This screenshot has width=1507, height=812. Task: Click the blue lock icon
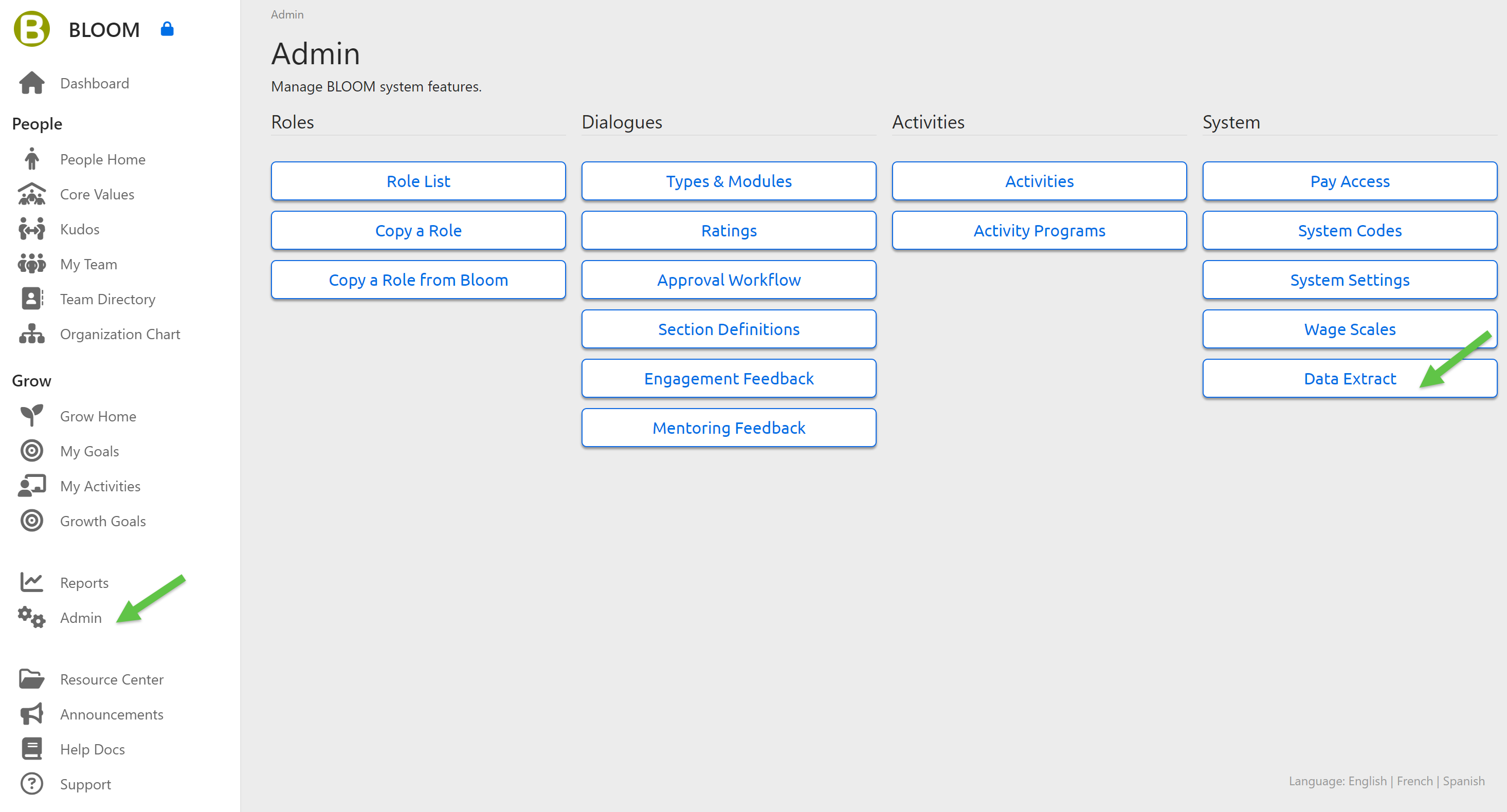point(167,29)
